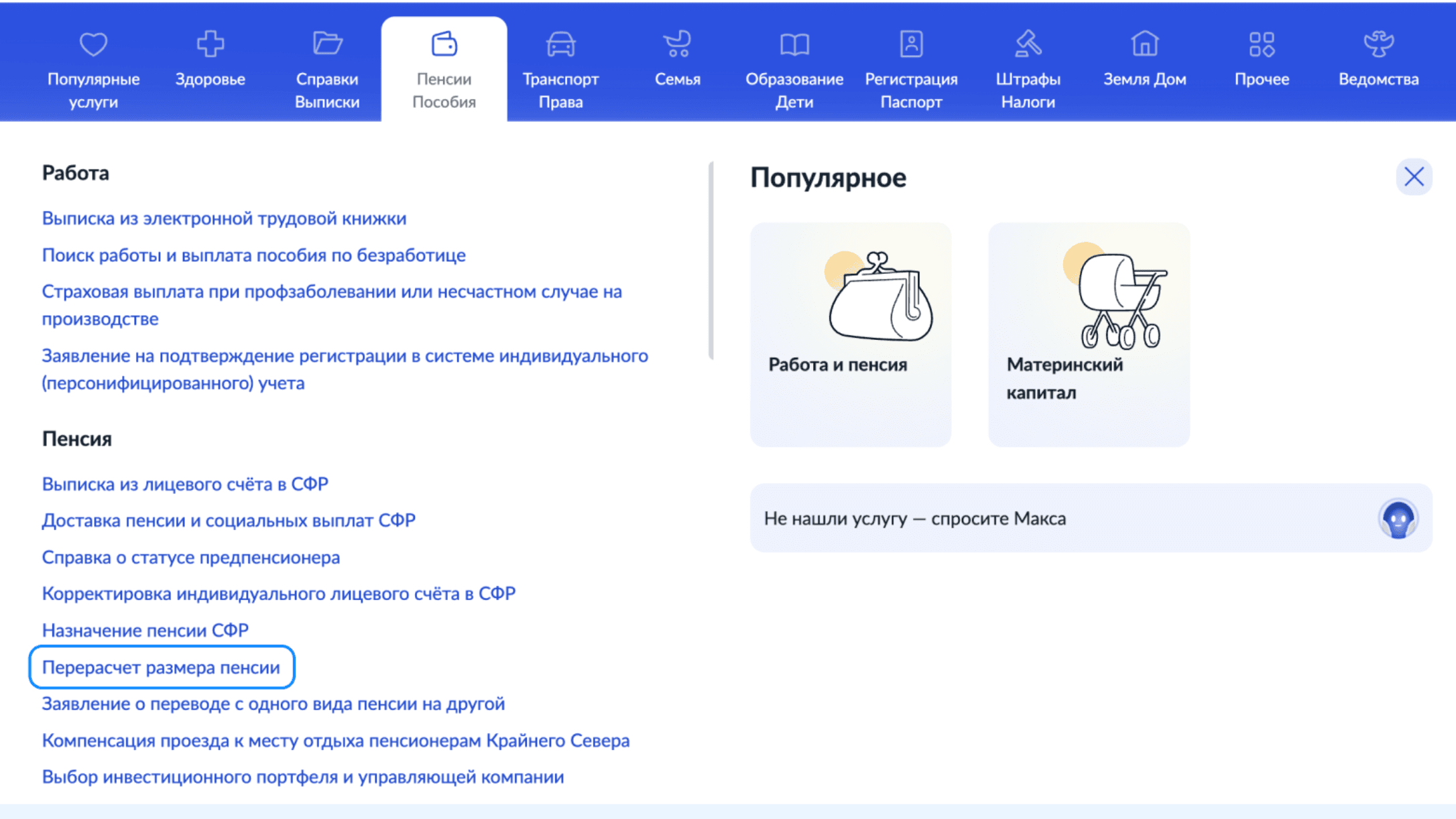Select the car icon for Транспорт Права
This screenshot has height=819, width=1456.
(x=560, y=44)
